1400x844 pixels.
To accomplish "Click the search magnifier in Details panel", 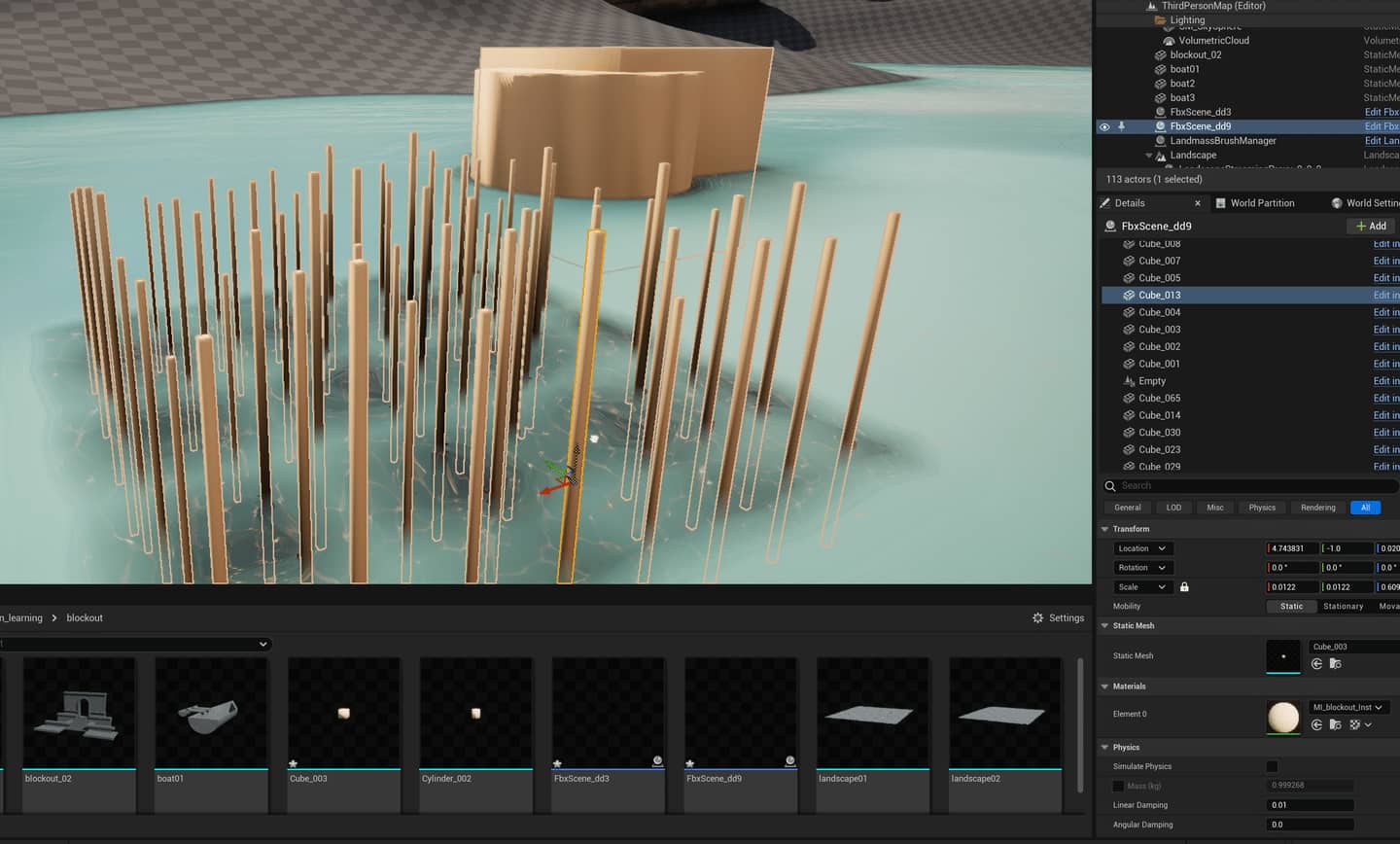I will pos(1110,485).
